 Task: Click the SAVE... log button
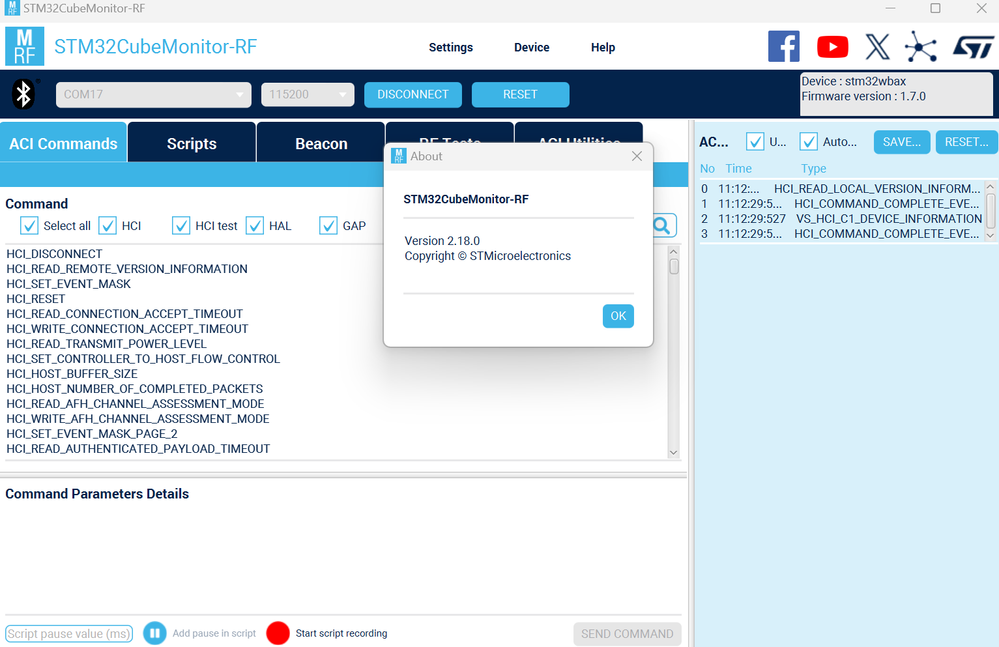pyautogui.click(x=902, y=142)
